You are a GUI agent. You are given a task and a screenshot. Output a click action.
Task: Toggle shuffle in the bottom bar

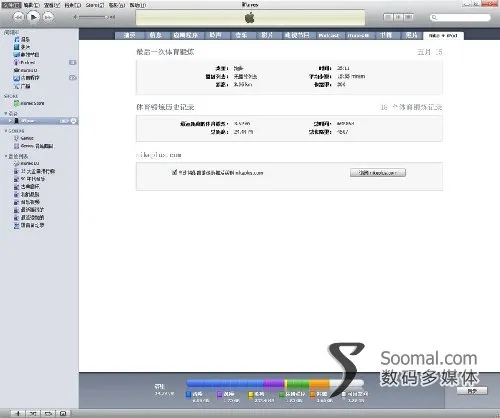point(33,414)
